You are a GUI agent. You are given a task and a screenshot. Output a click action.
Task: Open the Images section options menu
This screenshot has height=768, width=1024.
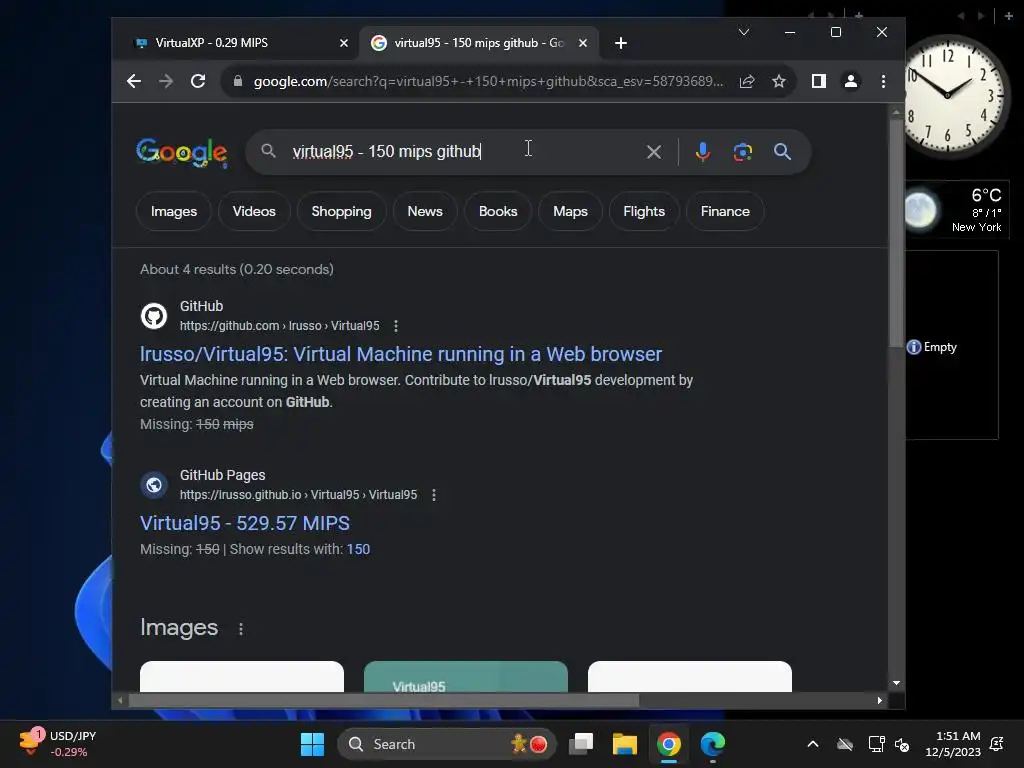point(241,629)
